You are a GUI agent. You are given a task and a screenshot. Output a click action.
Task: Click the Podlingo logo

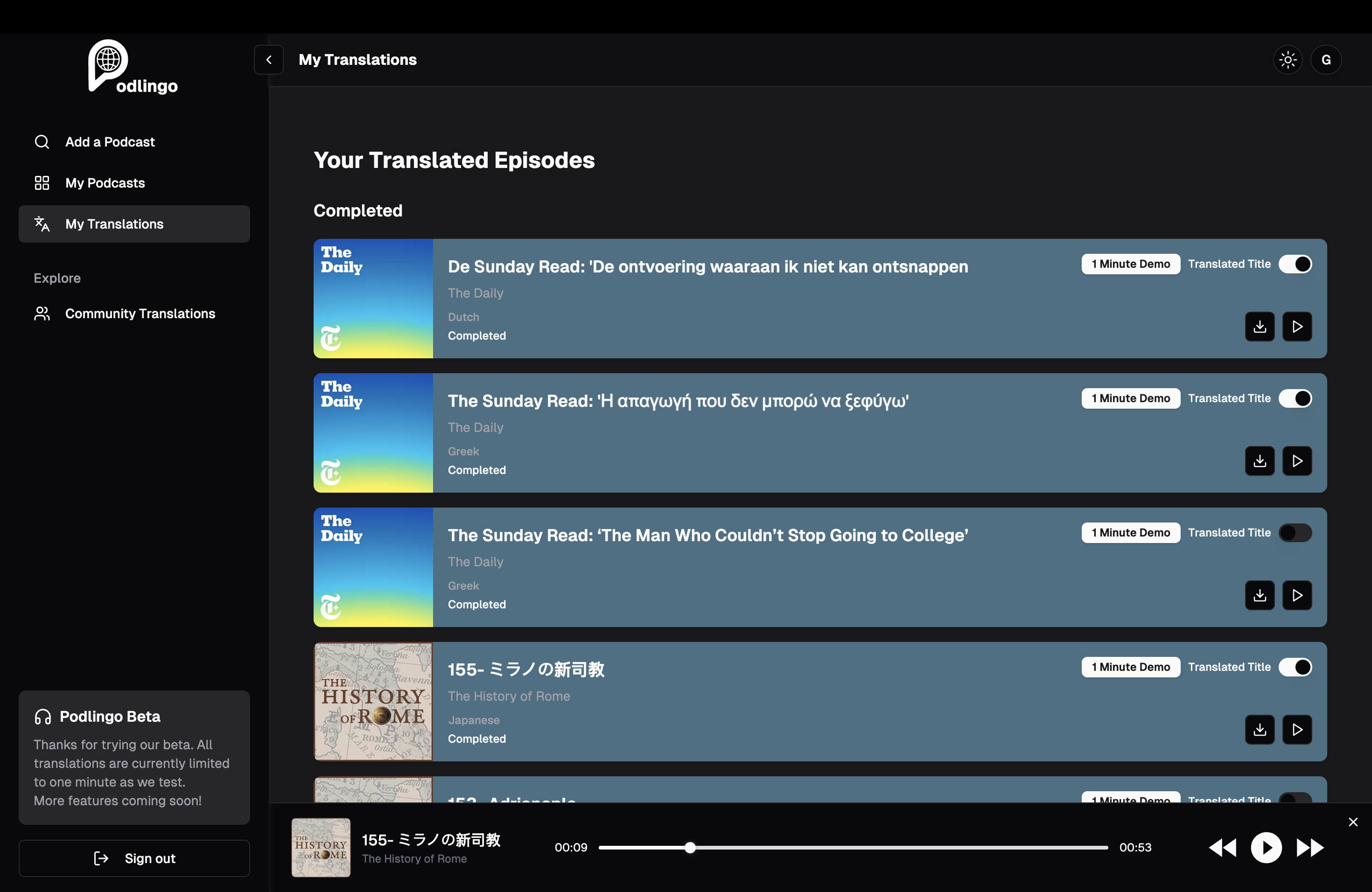tap(133, 67)
